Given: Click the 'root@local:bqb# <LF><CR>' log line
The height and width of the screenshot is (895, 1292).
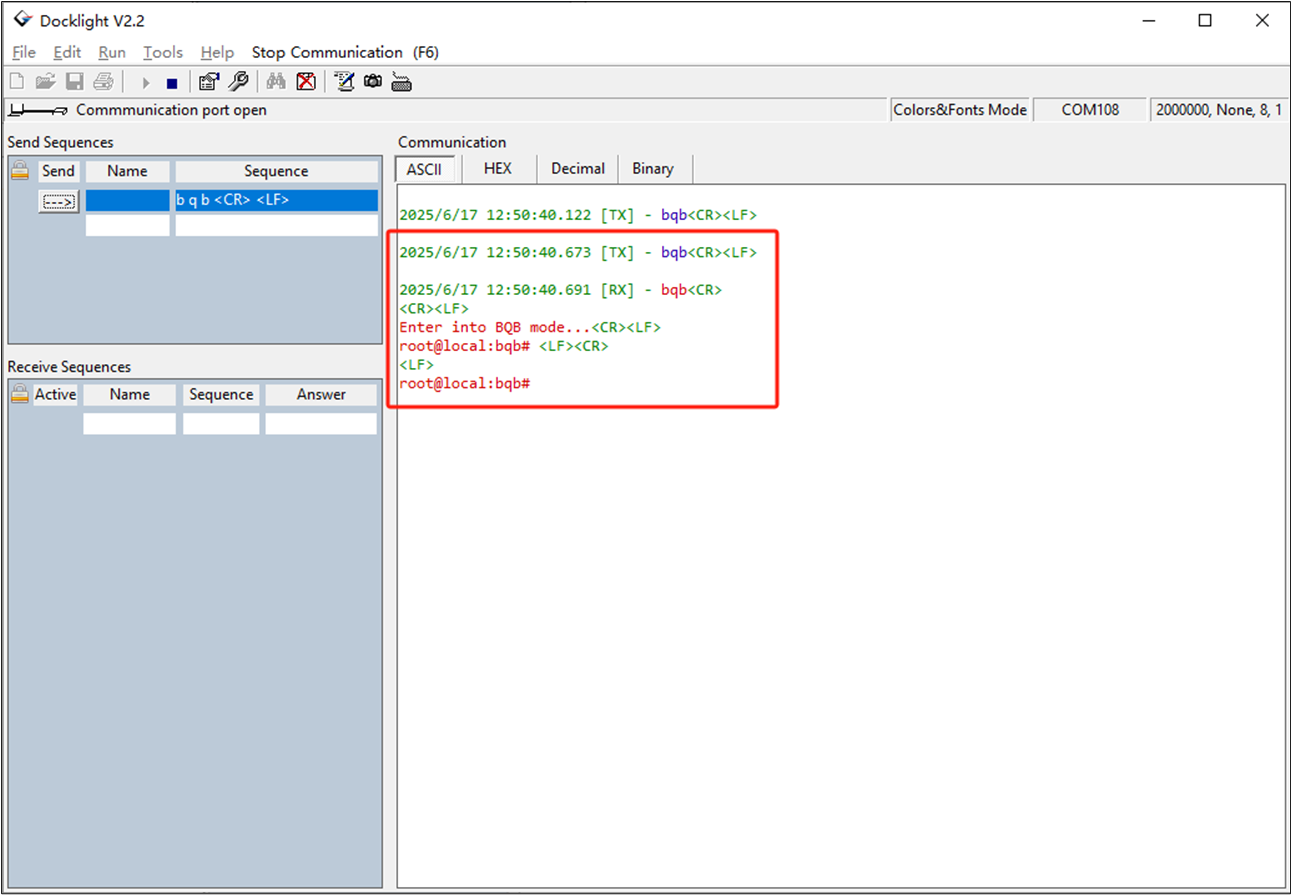Looking at the screenshot, I should pos(504,346).
